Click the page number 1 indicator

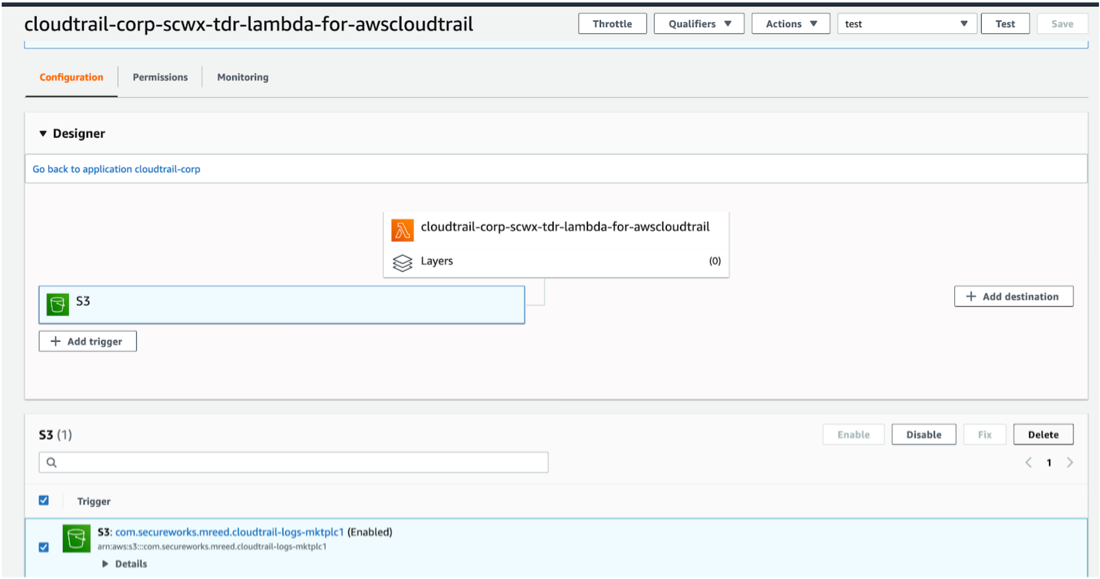click(1049, 462)
